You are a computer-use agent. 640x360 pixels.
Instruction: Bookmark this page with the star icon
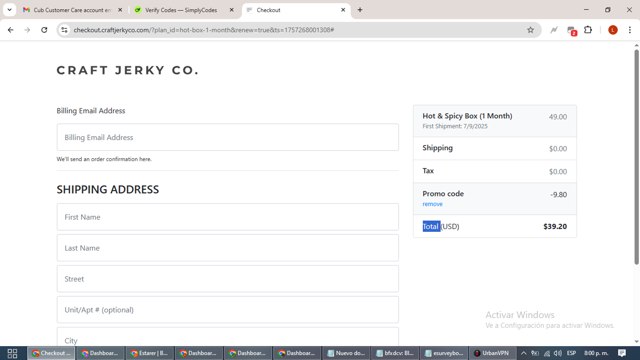[x=530, y=30]
